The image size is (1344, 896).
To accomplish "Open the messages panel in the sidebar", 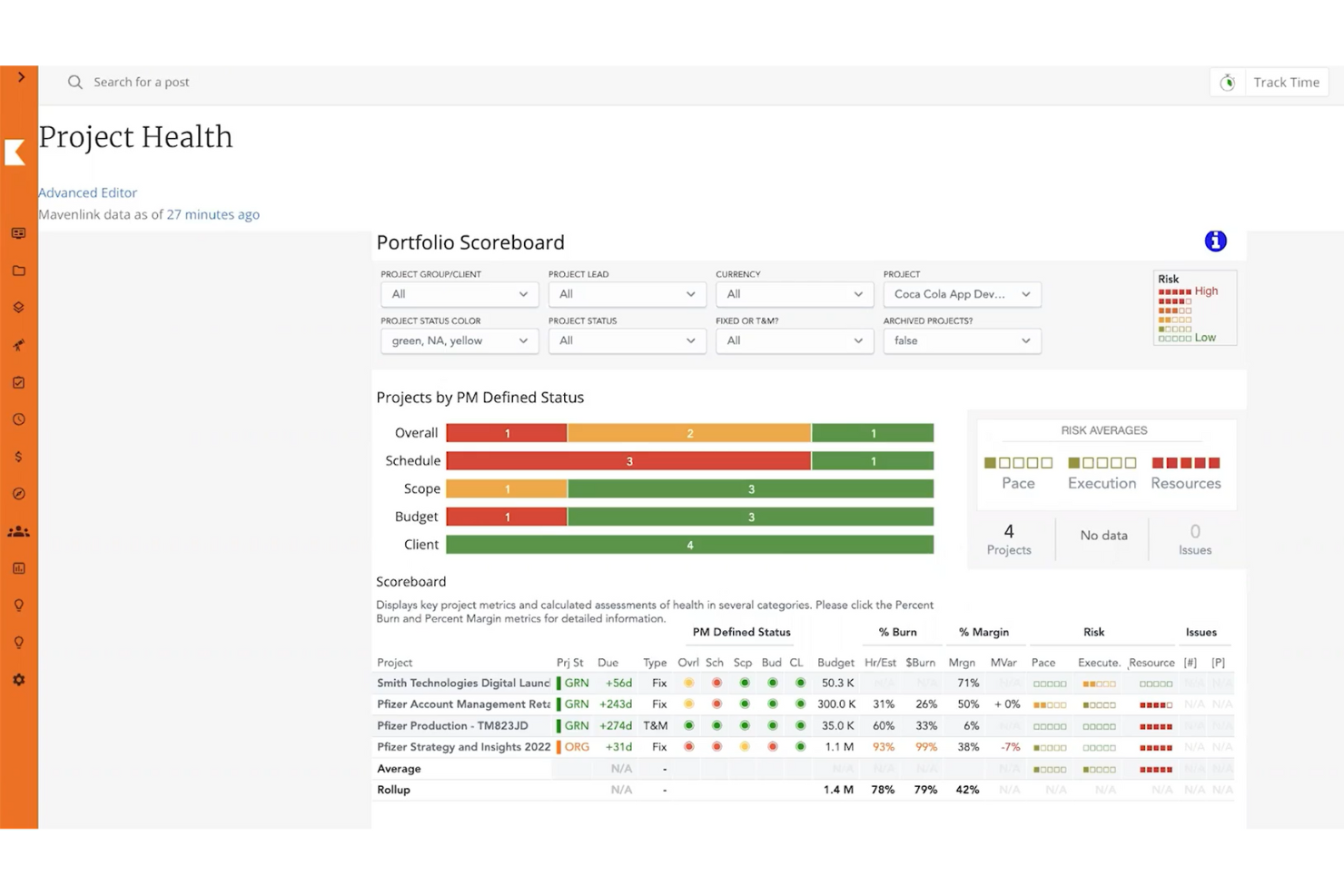I will 18,233.
